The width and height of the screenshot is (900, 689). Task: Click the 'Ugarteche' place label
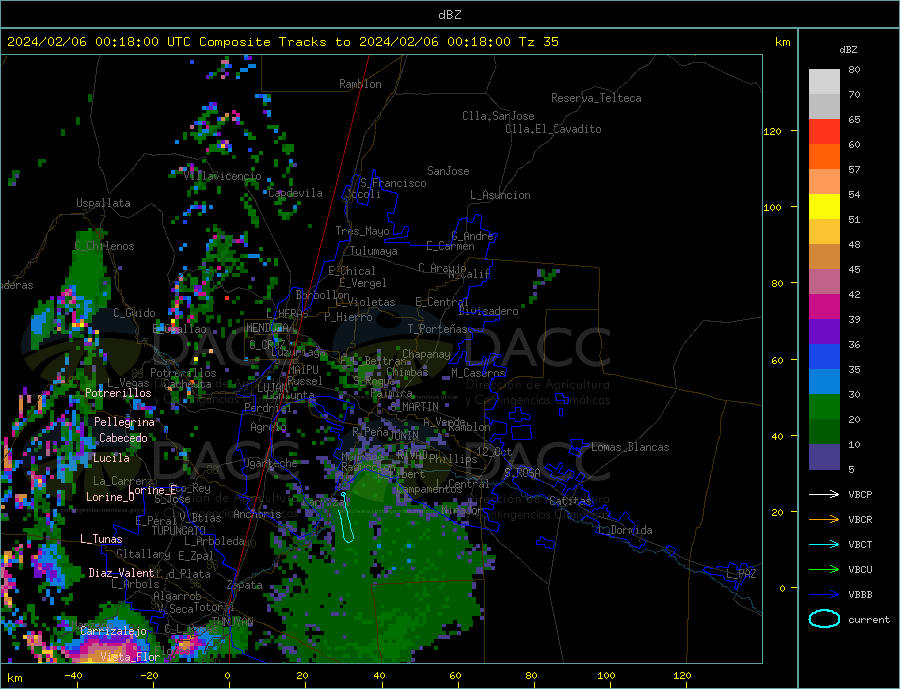270,463
